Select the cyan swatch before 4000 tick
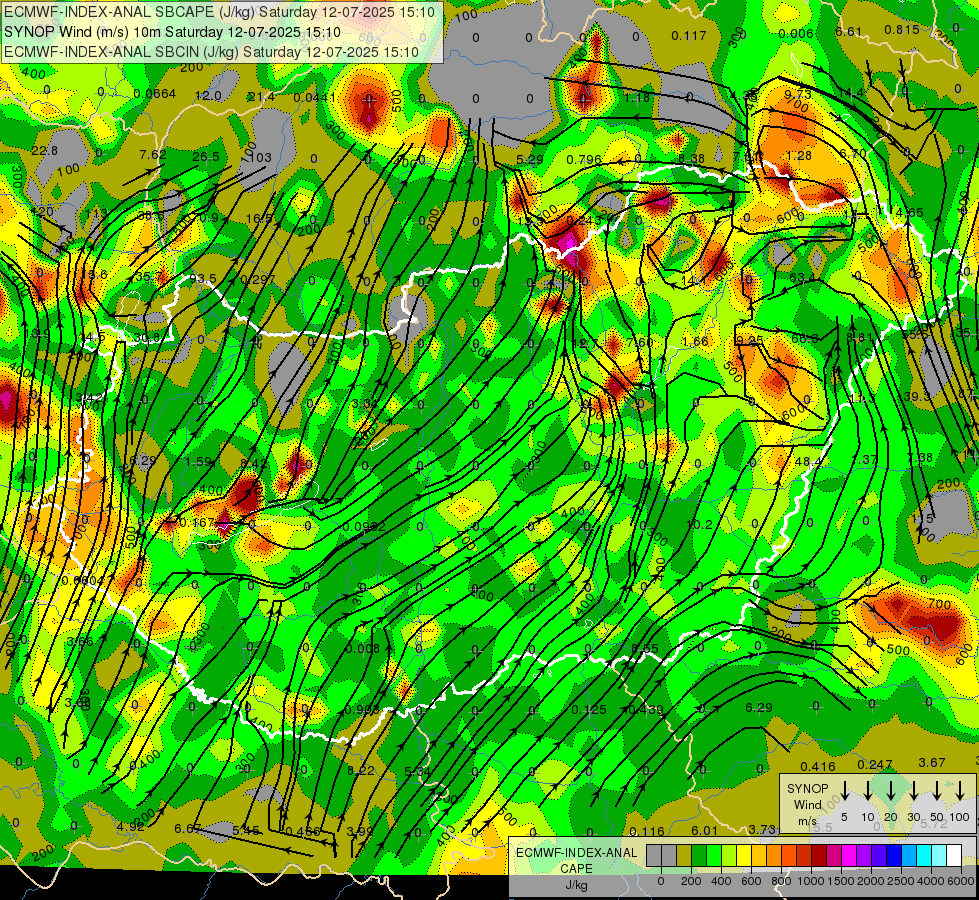 click(923, 855)
